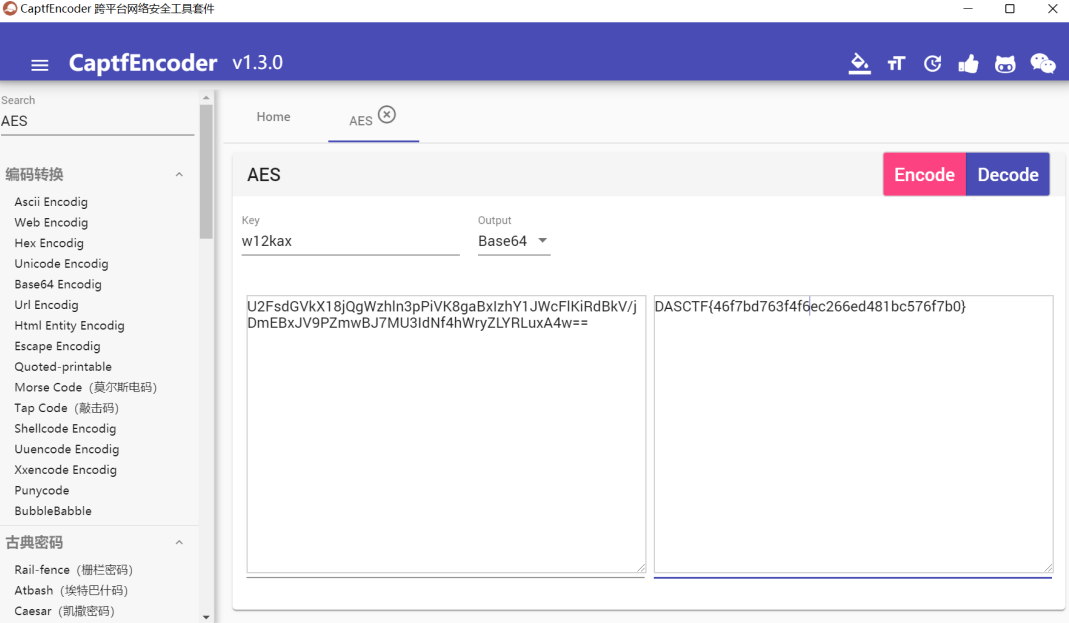This screenshot has width=1069, height=623.
Task: Open the hamburger navigation menu
Action: point(40,65)
